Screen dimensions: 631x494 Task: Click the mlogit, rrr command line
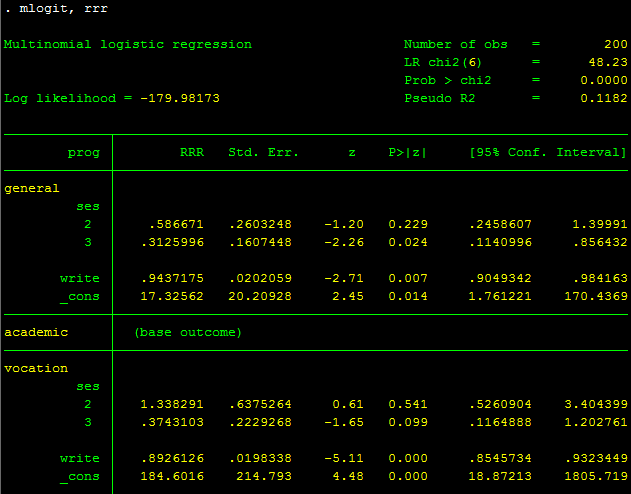[57, 8]
